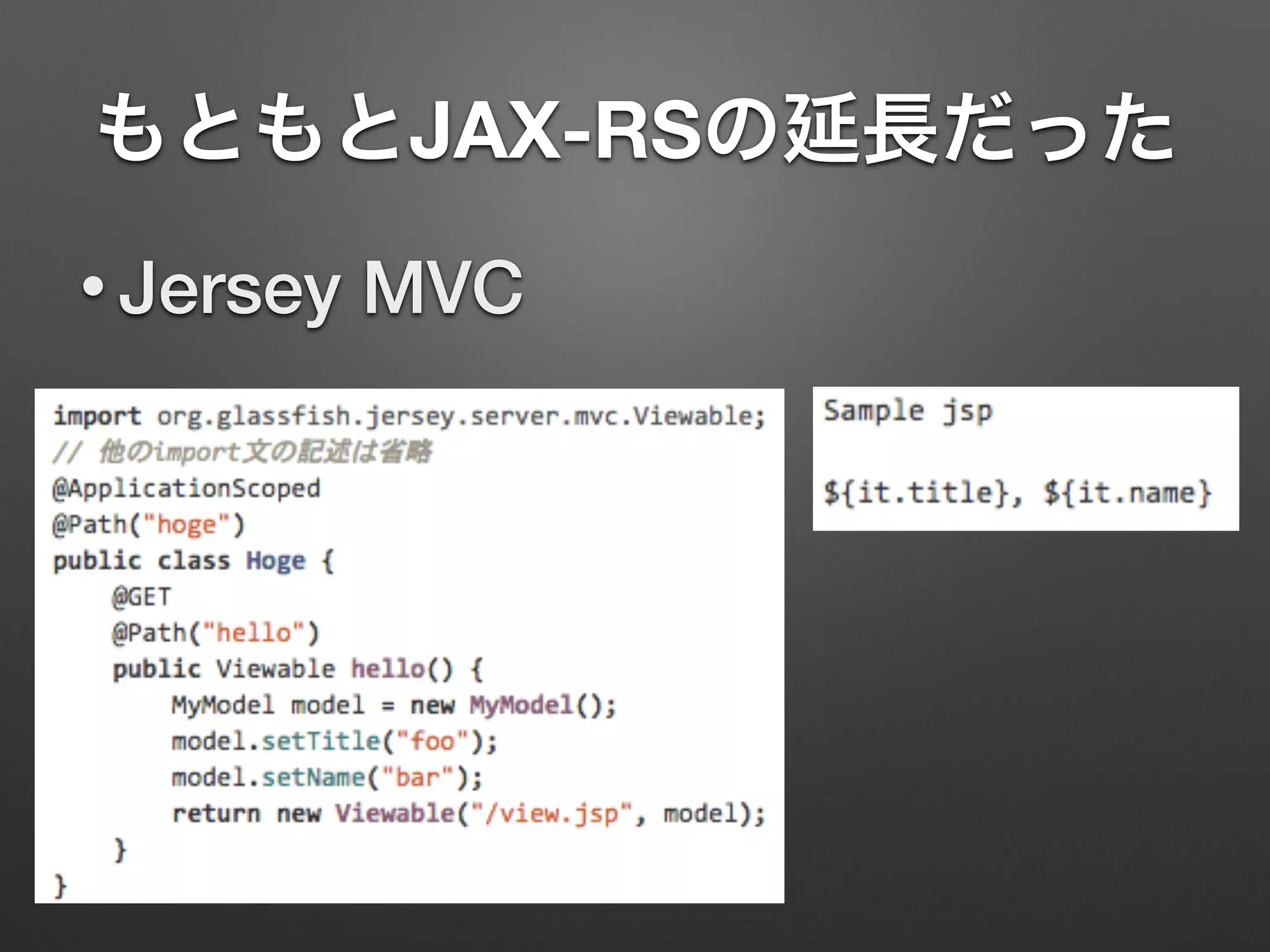
Task: Click the model.setName("bar"); line
Action: [x=327, y=777]
